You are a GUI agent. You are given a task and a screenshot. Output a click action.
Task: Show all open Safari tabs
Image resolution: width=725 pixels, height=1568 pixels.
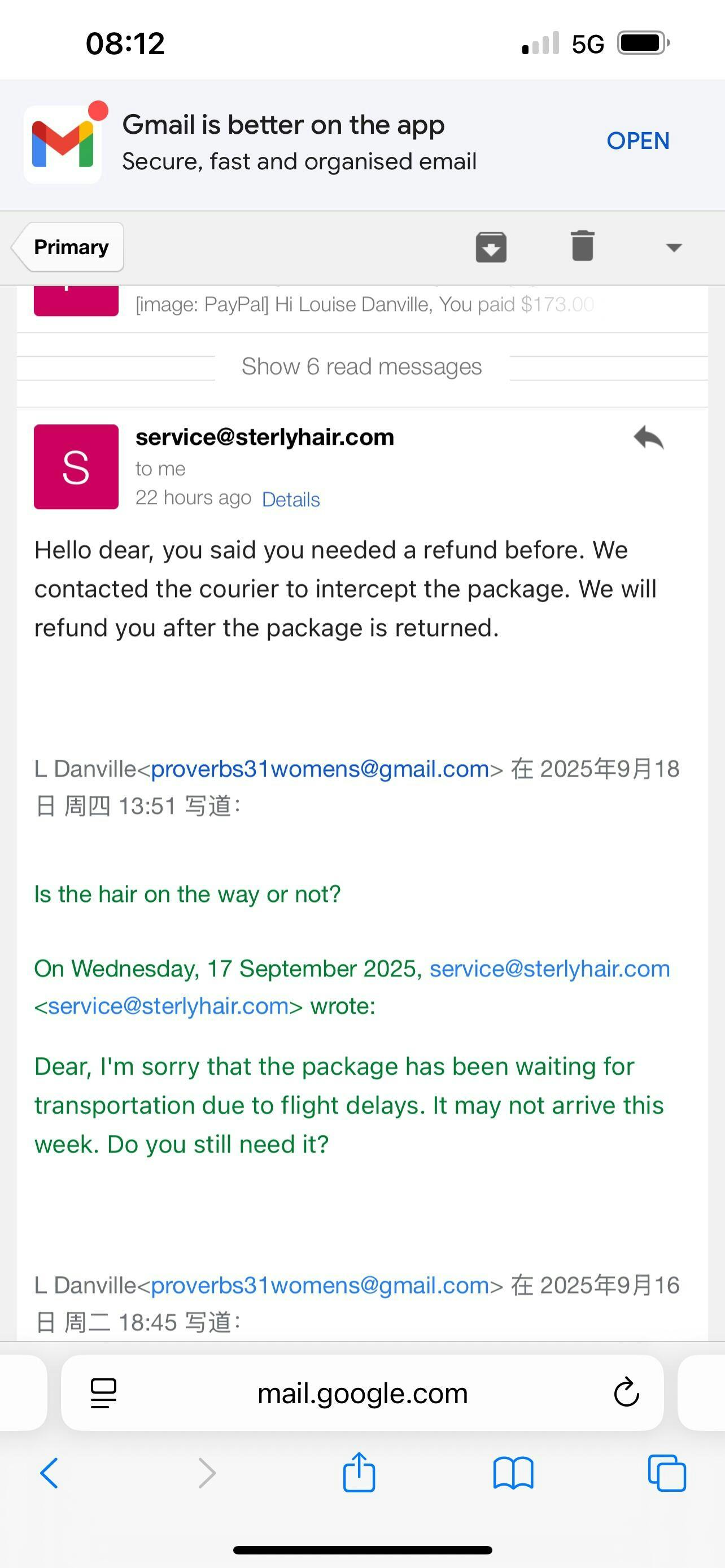coord(667,1474)
